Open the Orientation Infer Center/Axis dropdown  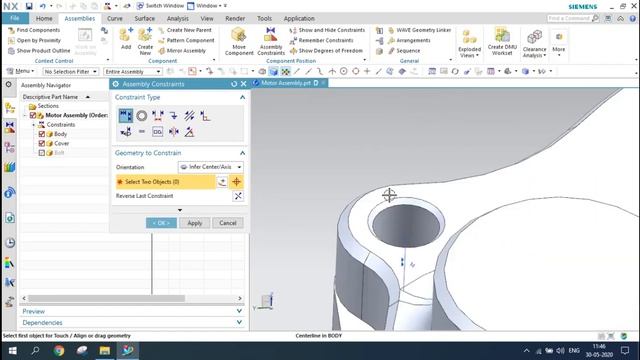211,167
